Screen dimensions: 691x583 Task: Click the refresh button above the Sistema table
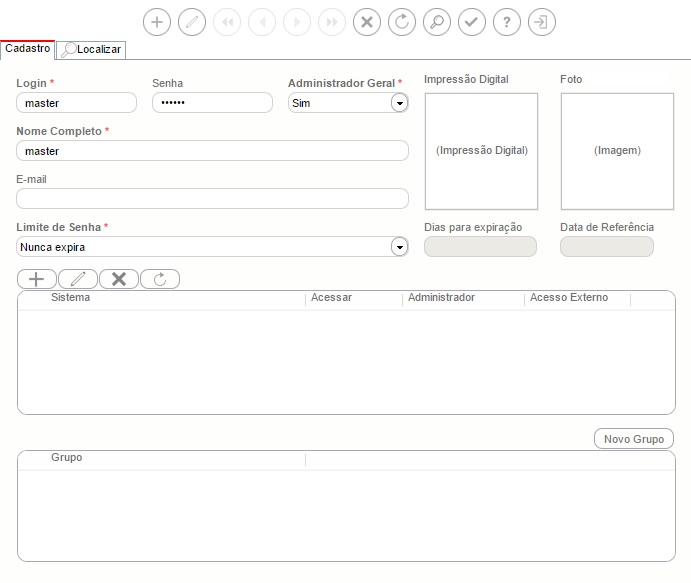point(159,279)
